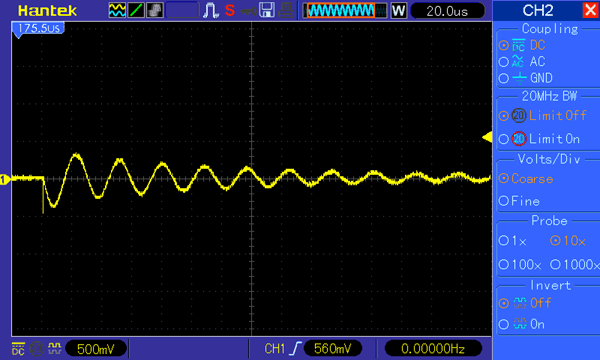Click the printer icon
The width and height of the screenshot is (600, 360).
286,10
